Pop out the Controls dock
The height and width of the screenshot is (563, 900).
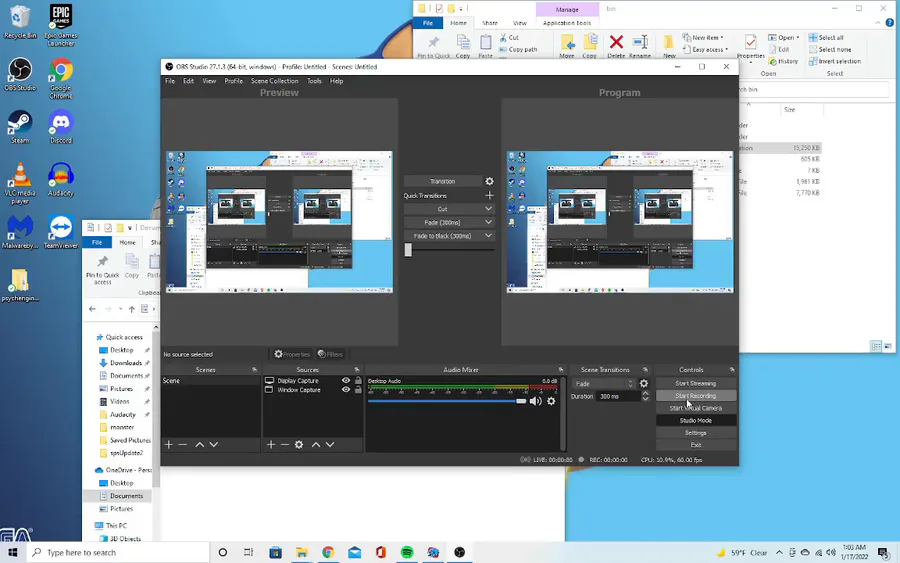point(732,370)
